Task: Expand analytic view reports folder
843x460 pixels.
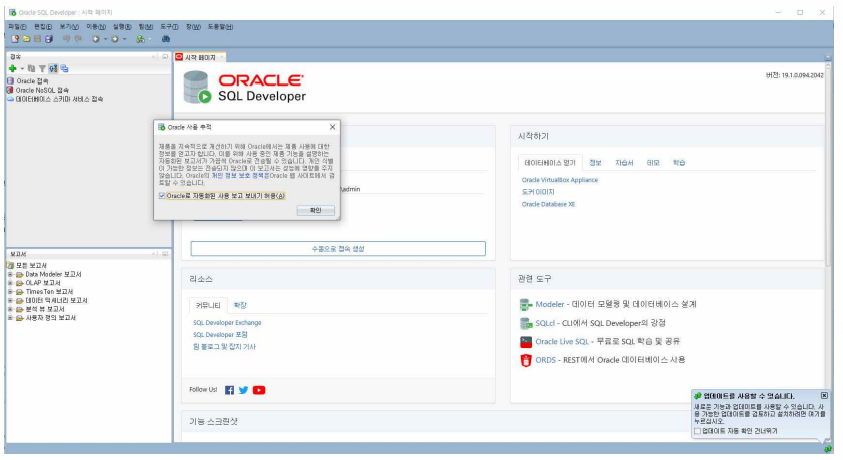Action: 10,309
